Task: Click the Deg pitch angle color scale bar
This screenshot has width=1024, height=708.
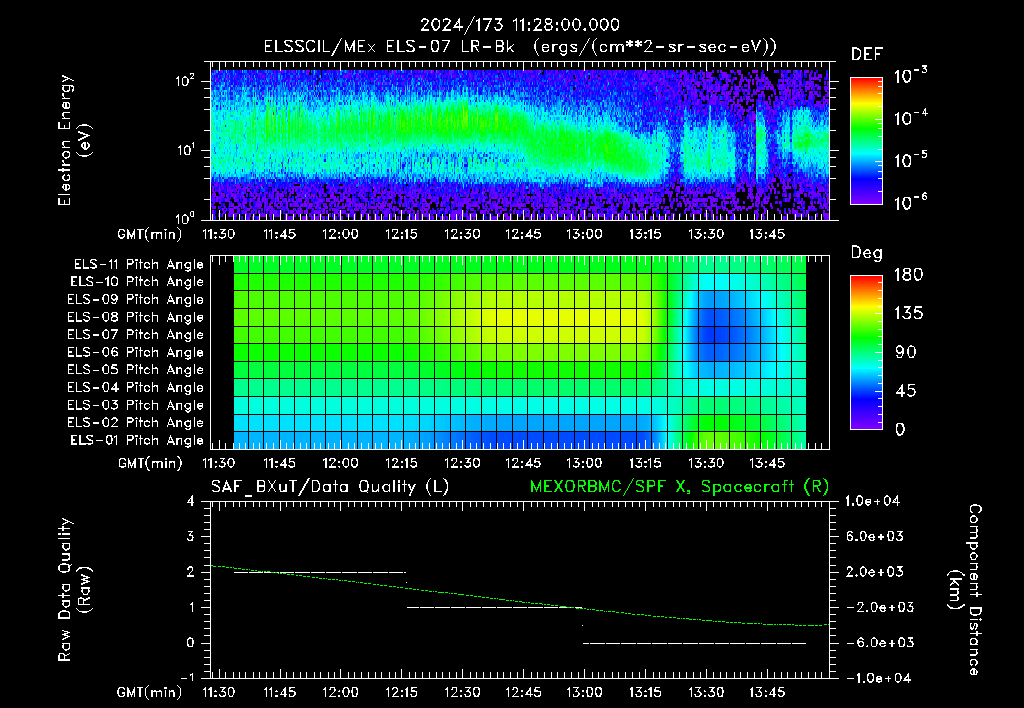Action: (866, 352)
